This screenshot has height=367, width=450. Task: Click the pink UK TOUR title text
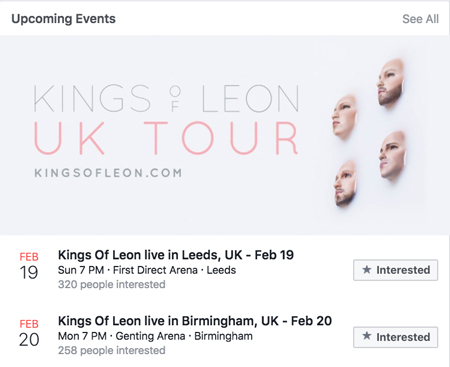click(x=166, y=138)
